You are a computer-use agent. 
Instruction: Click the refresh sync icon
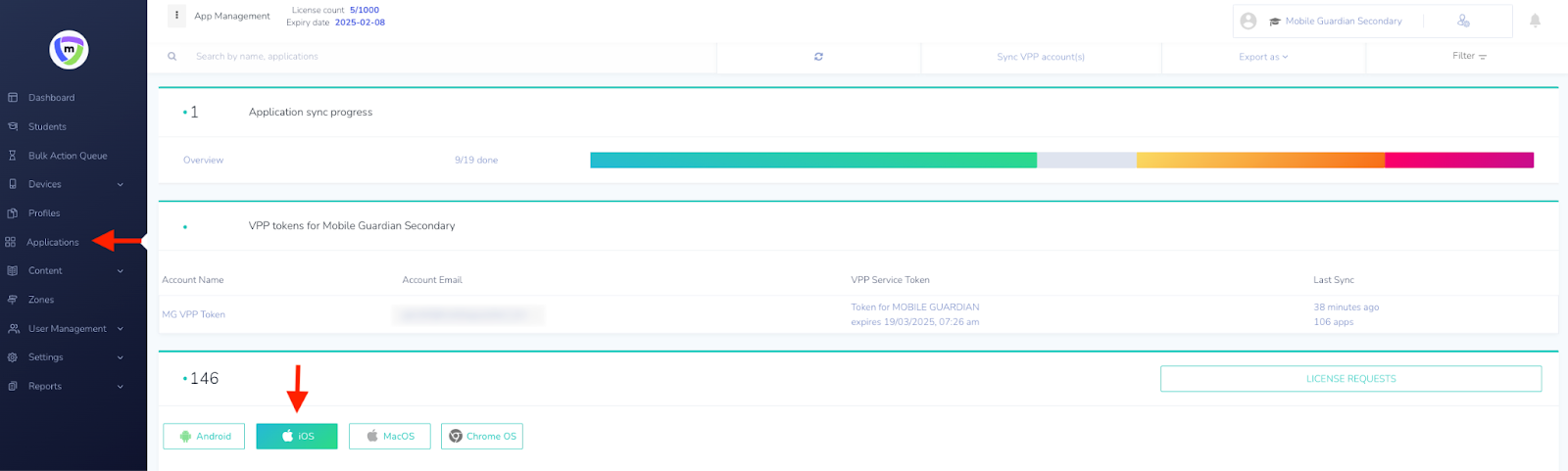[x=818, y=57]
